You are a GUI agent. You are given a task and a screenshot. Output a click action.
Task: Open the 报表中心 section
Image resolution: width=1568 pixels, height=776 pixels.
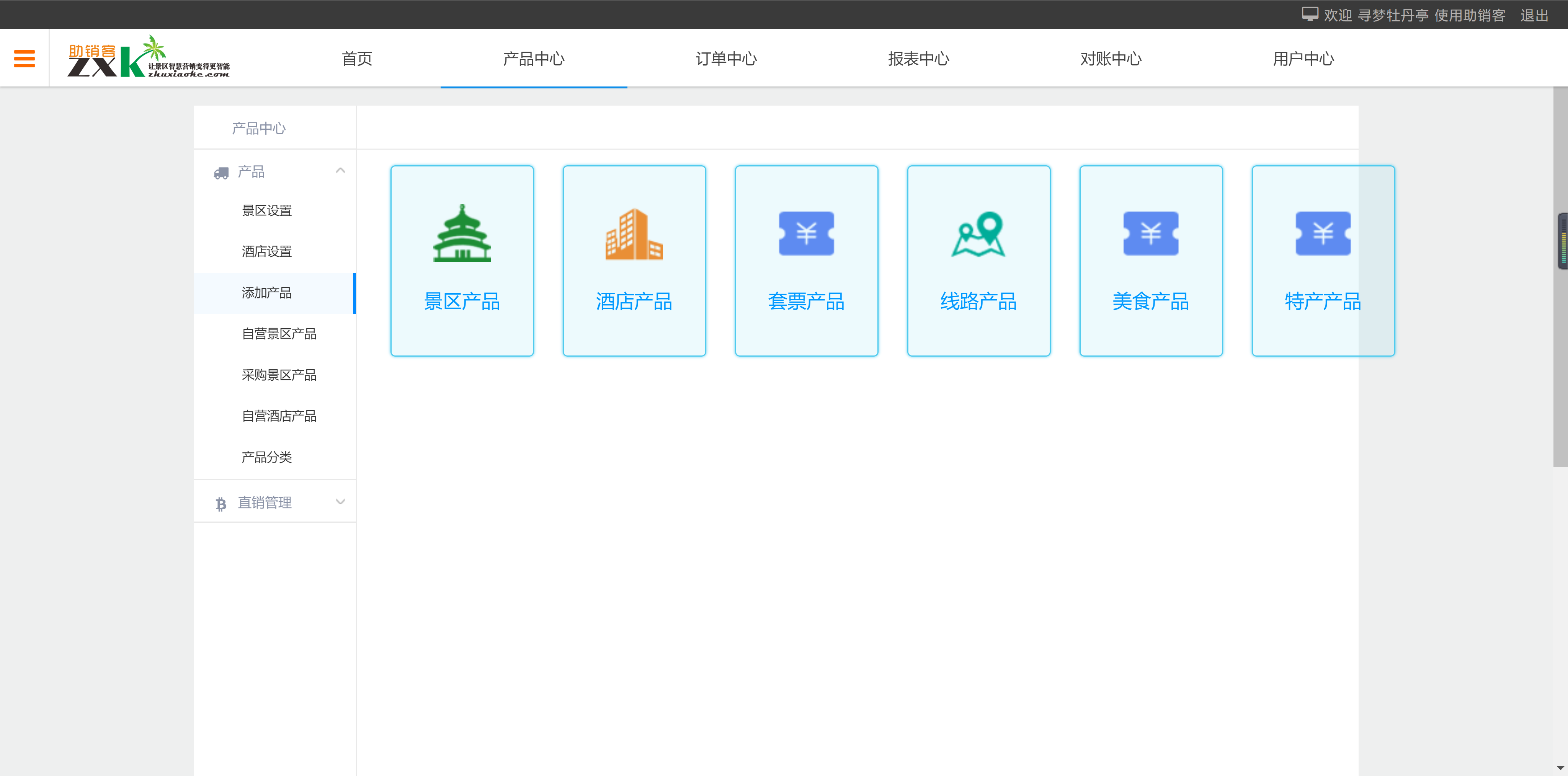click(x=919, y=59)
